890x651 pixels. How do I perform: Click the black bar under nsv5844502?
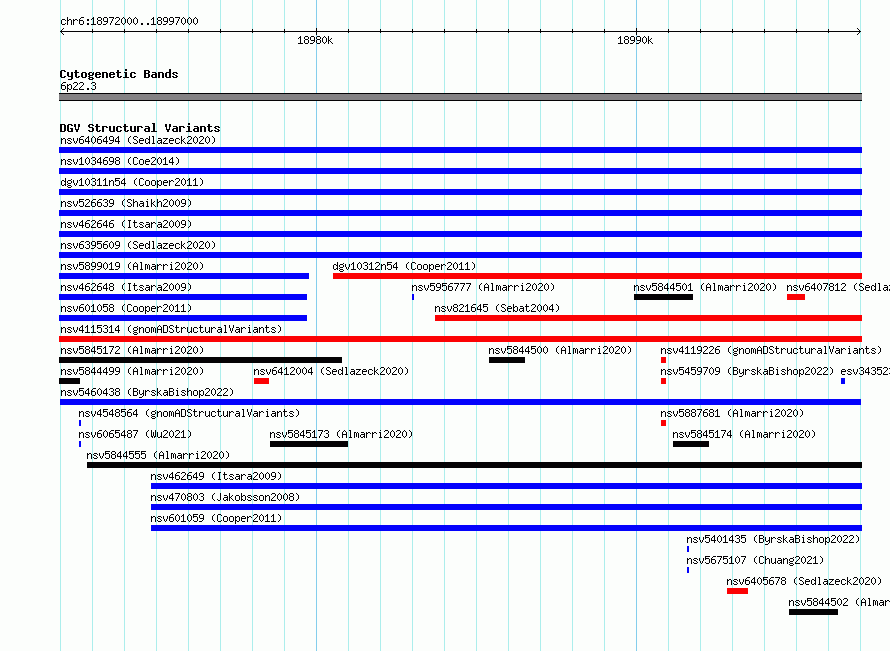pyautogui.click(x=813, y=612)
